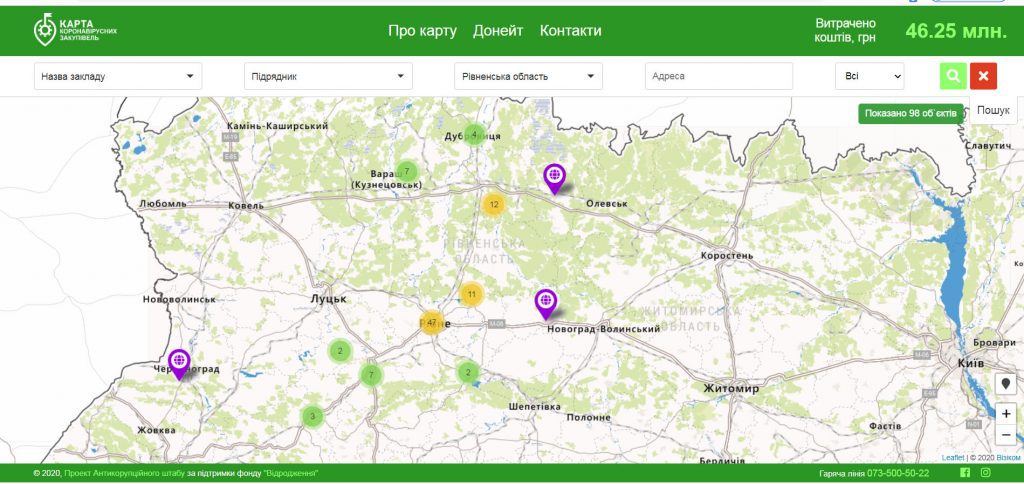
Task: Zoom out with the minus button
Action: (x=1006, y=435)
